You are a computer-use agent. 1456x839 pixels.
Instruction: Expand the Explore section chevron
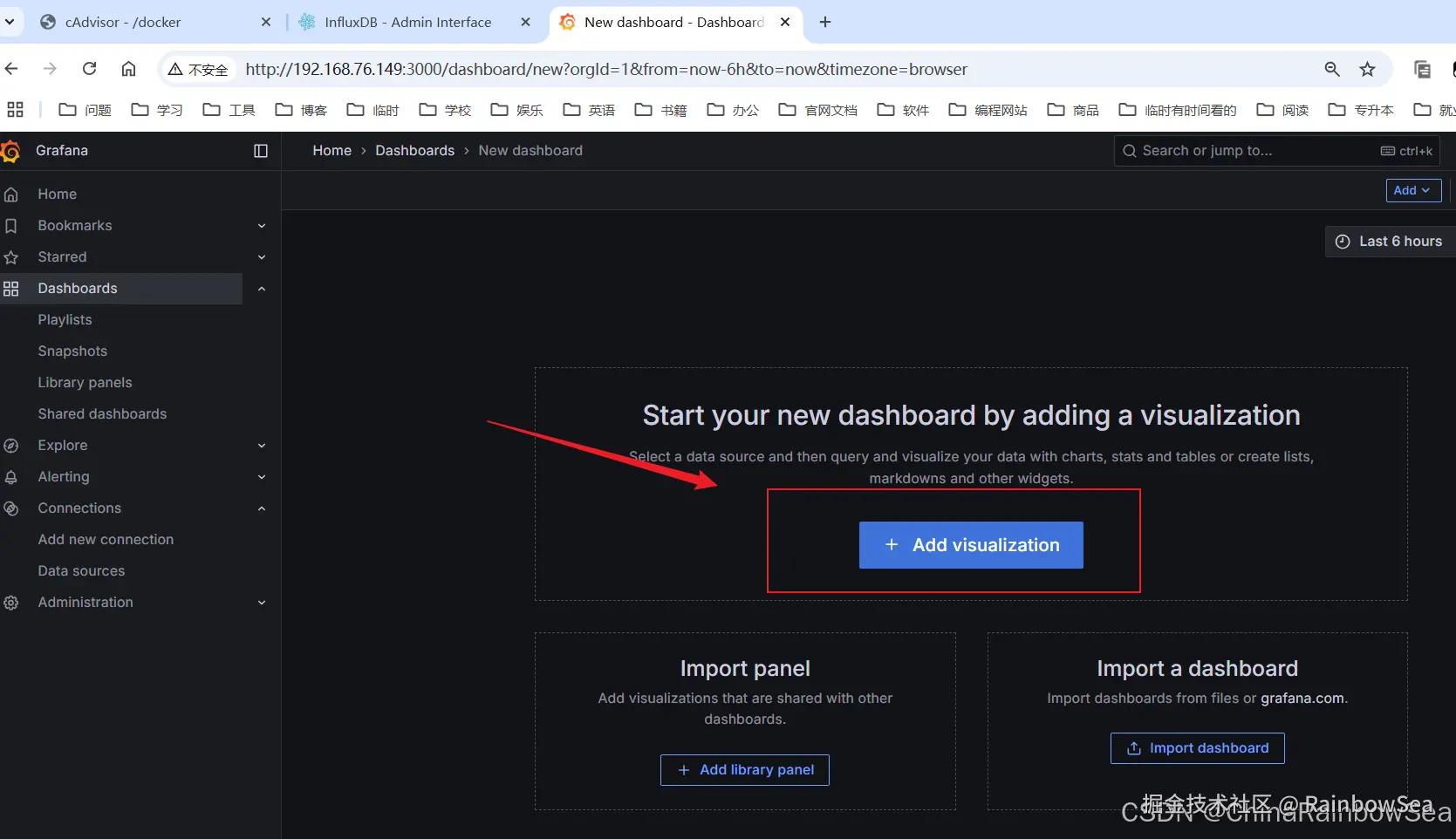click(262, 446)
